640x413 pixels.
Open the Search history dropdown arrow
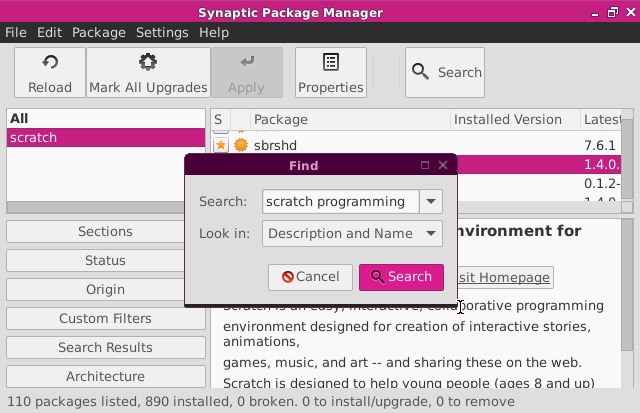tap(431, 201)
